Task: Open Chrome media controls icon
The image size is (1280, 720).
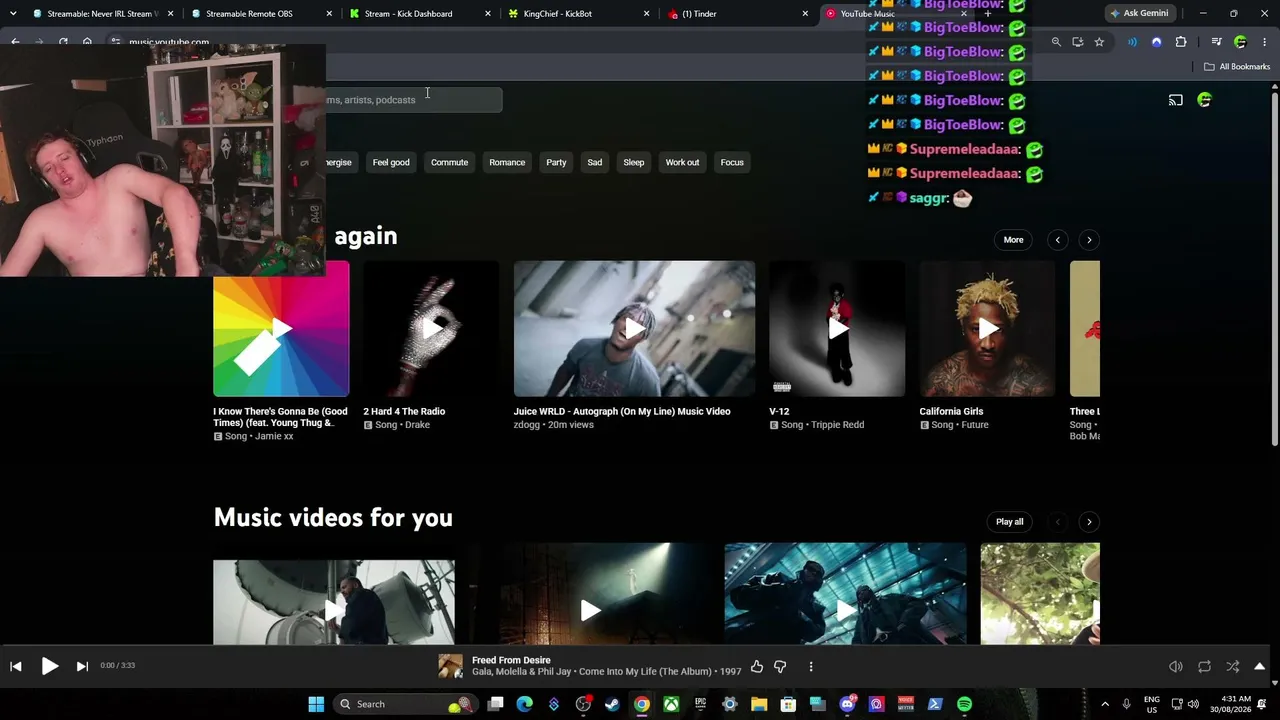Action: [x=1216, y=42]
